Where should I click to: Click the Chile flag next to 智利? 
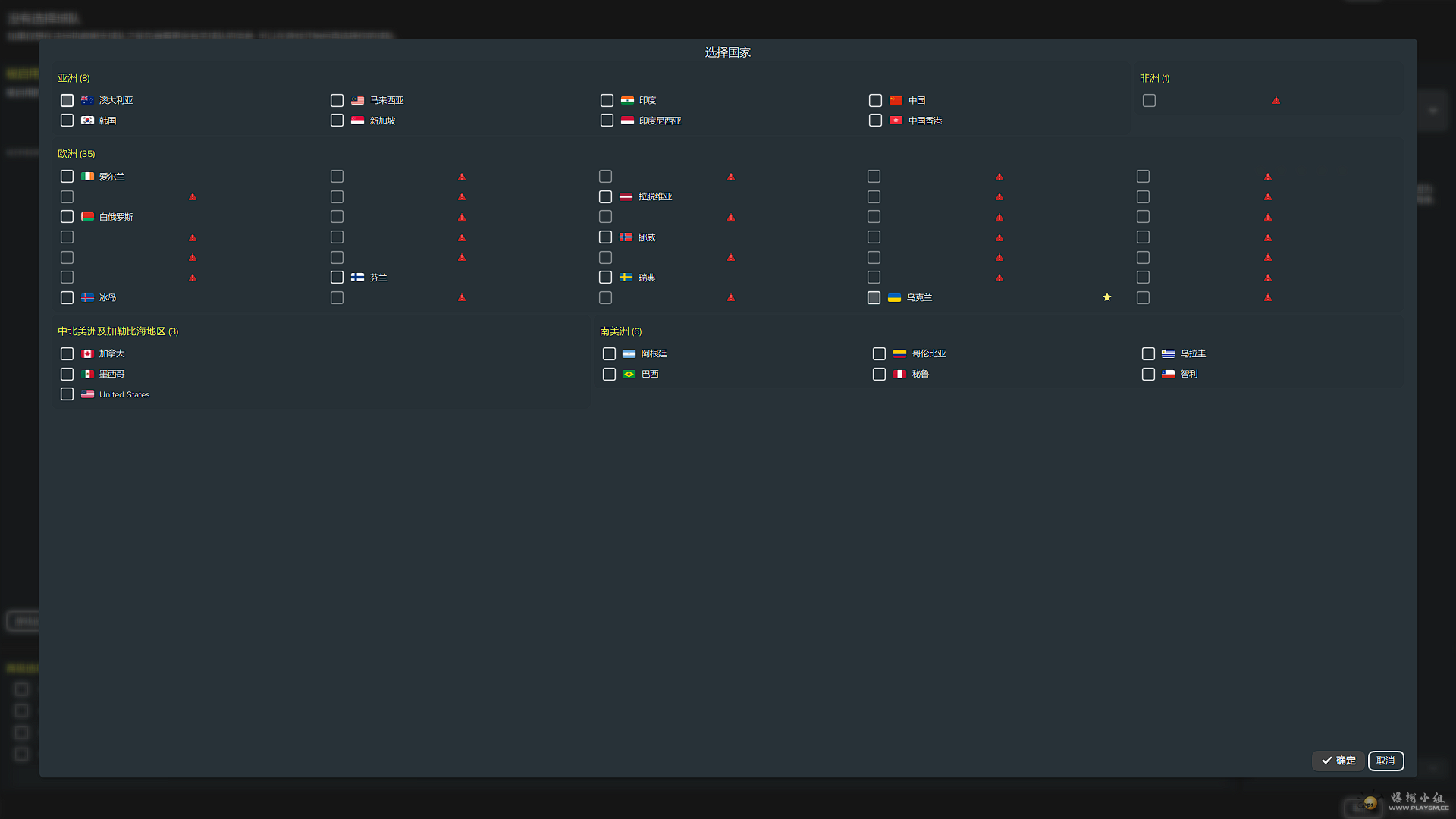pyautogui.click(x=1168, y=375)
